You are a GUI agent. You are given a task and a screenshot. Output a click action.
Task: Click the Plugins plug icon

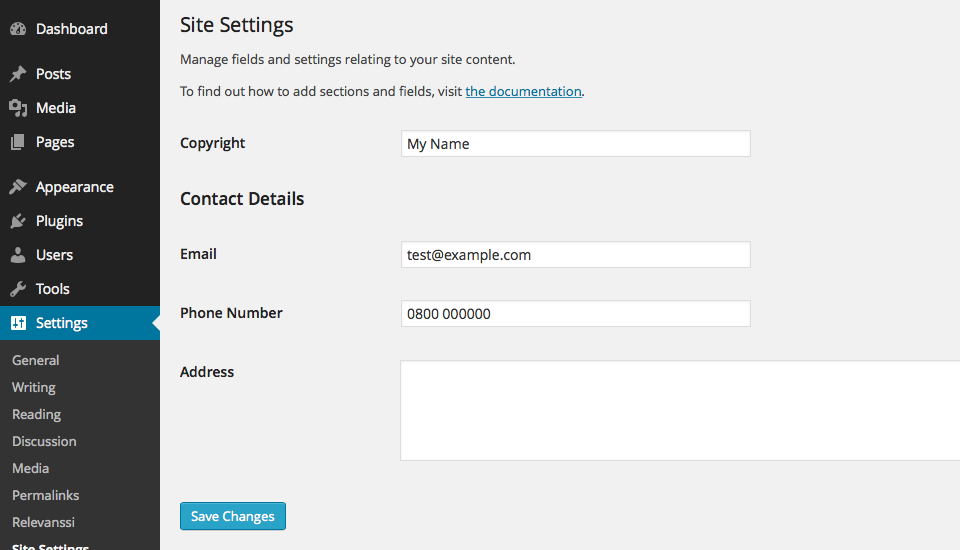click(18, 221)
